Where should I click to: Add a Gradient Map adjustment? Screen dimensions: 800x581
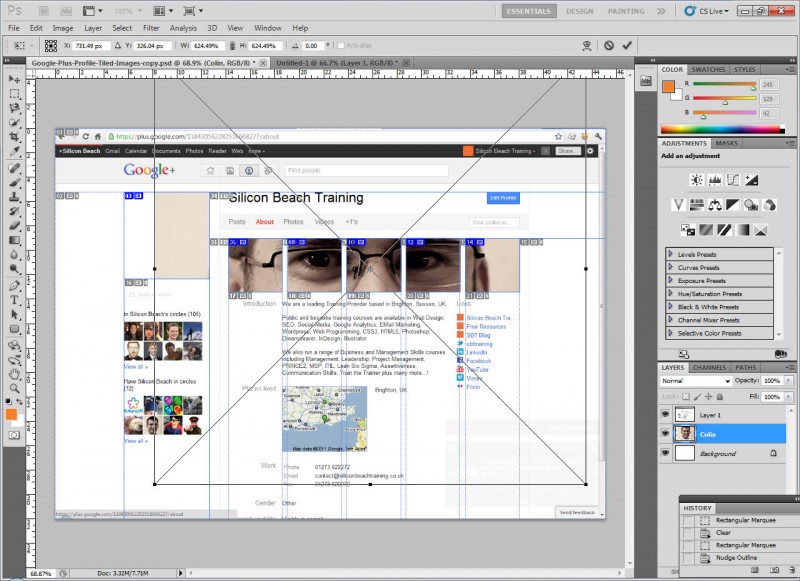[742, 230]
